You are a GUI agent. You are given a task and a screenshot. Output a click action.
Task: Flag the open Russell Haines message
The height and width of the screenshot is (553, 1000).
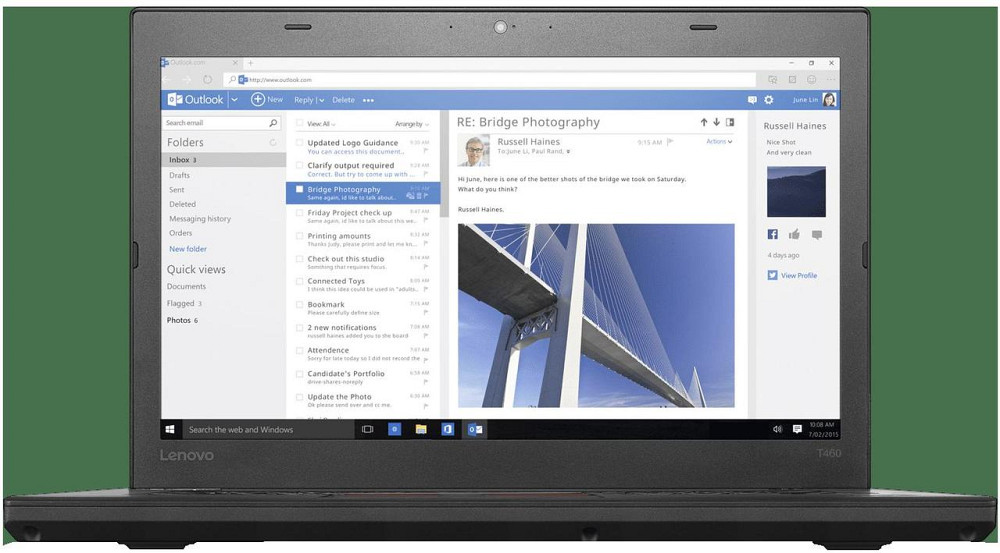click(x=670, y=142)
